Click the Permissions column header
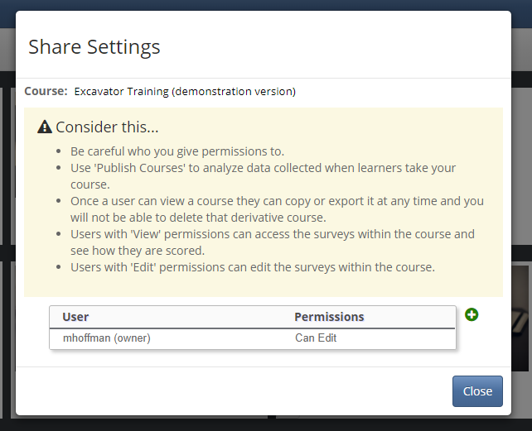The width and height of the screenshot is (532, 431). [x=329, y=317]
